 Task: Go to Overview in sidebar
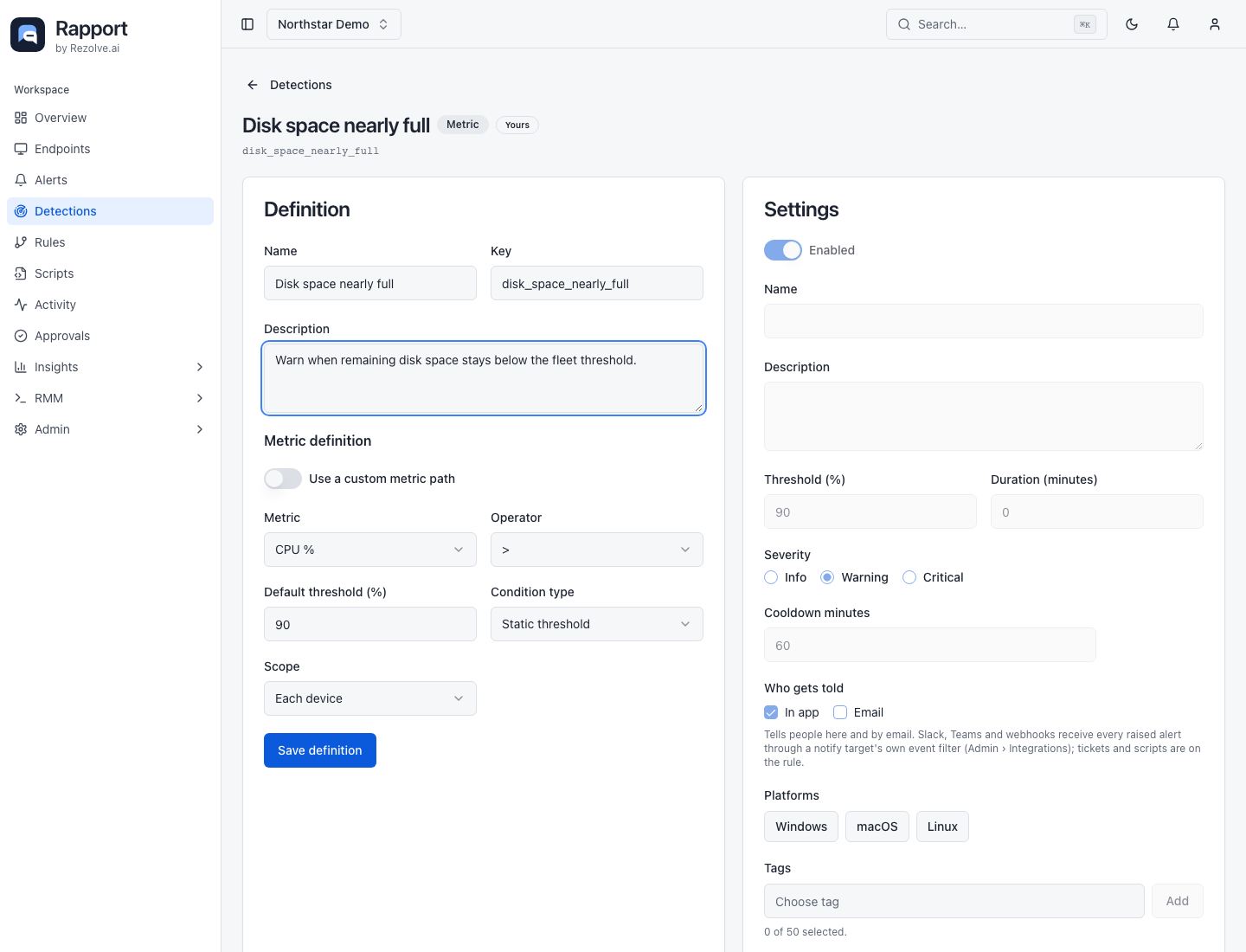110,118
